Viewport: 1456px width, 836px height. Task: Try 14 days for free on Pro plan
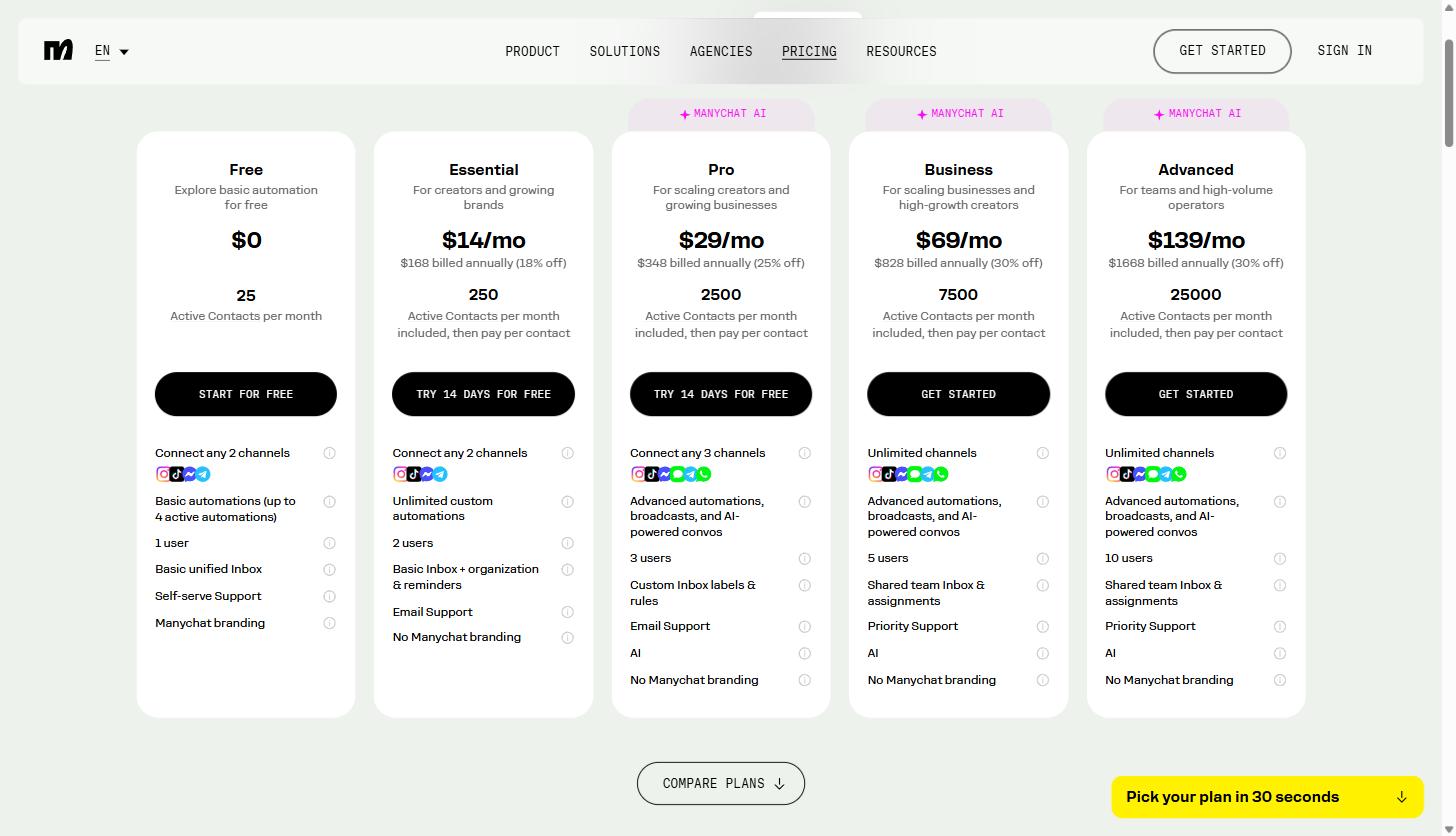point(721,394)
